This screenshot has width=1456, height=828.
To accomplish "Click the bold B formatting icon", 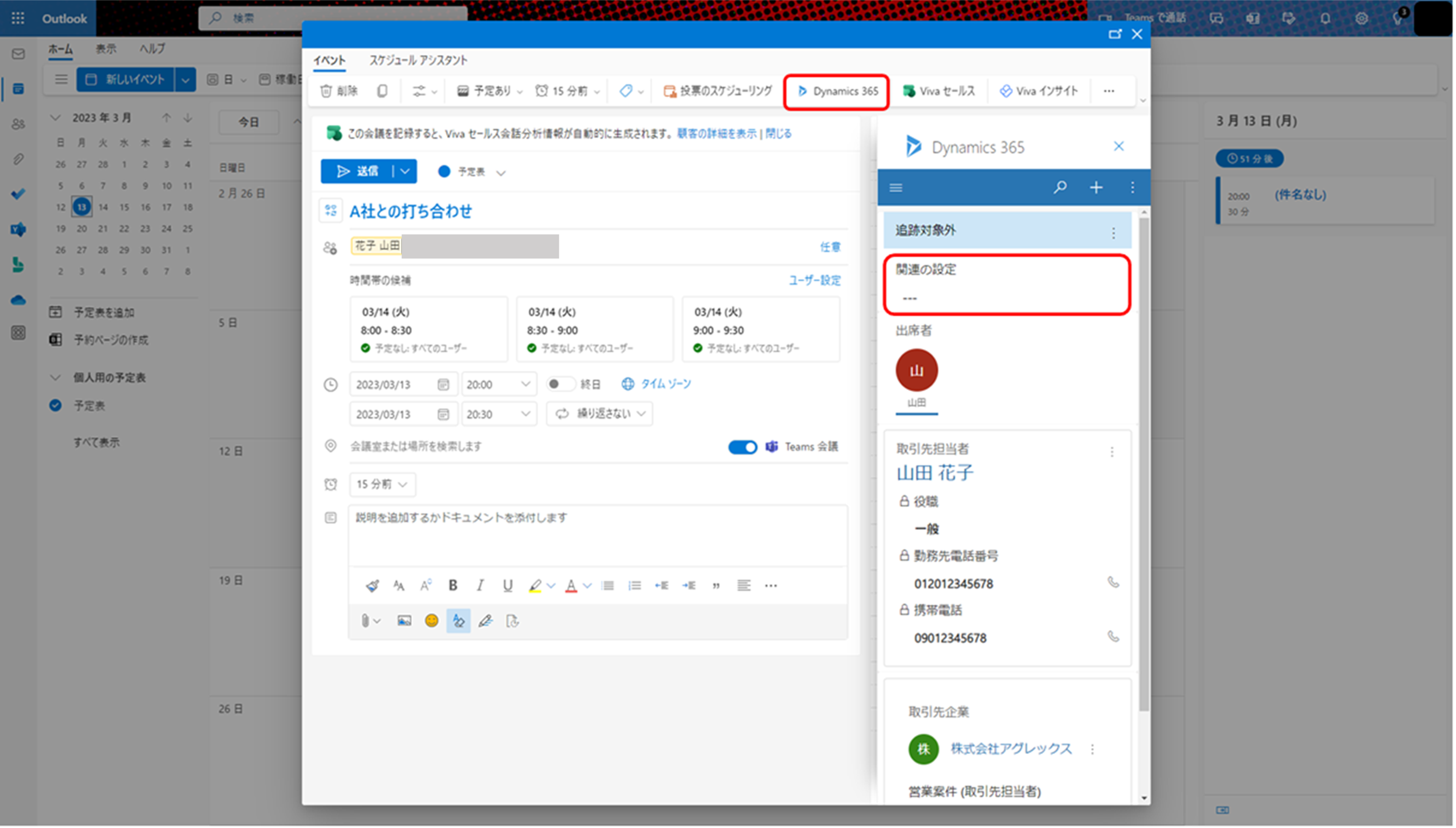I will coord(454,586).
